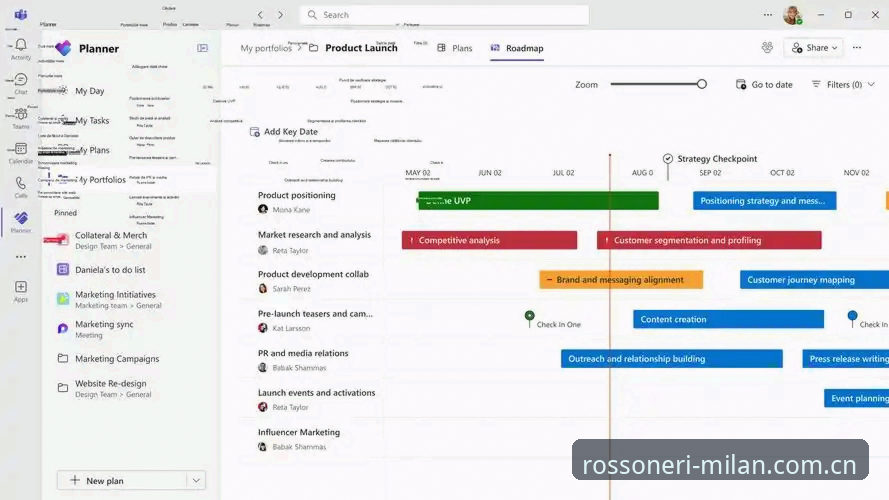Click the Microsoft Teams logo icon

[x=21, y=15]
